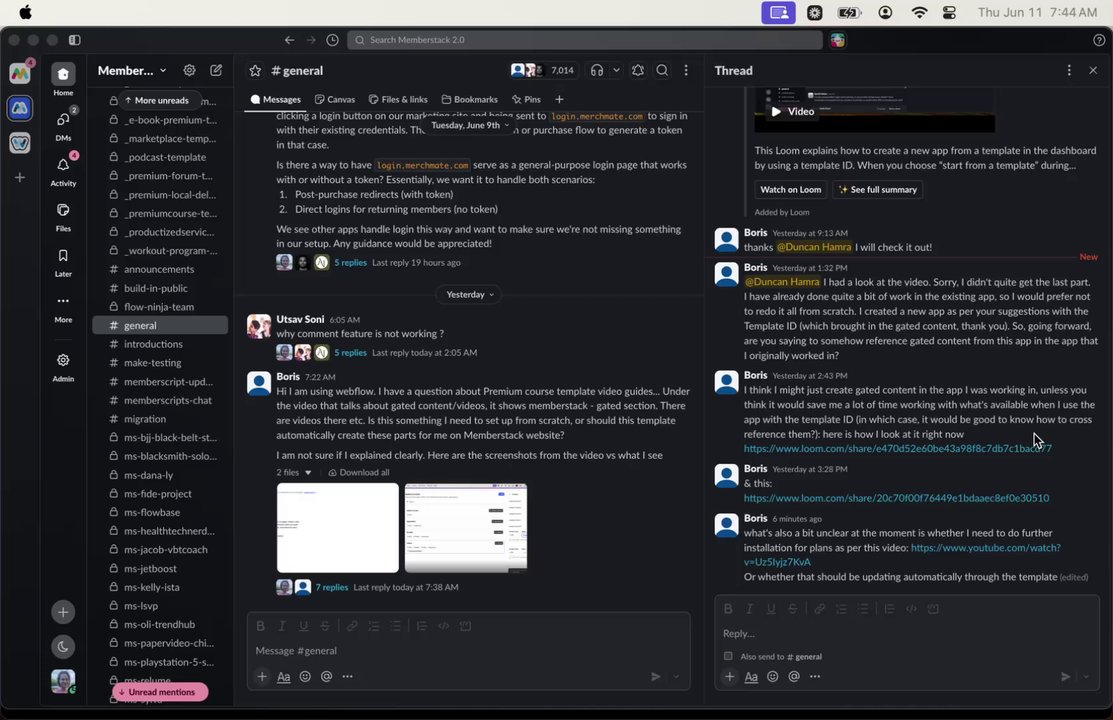Jump to More unreads
The image size is (1113, 720).
pos(157,100)
